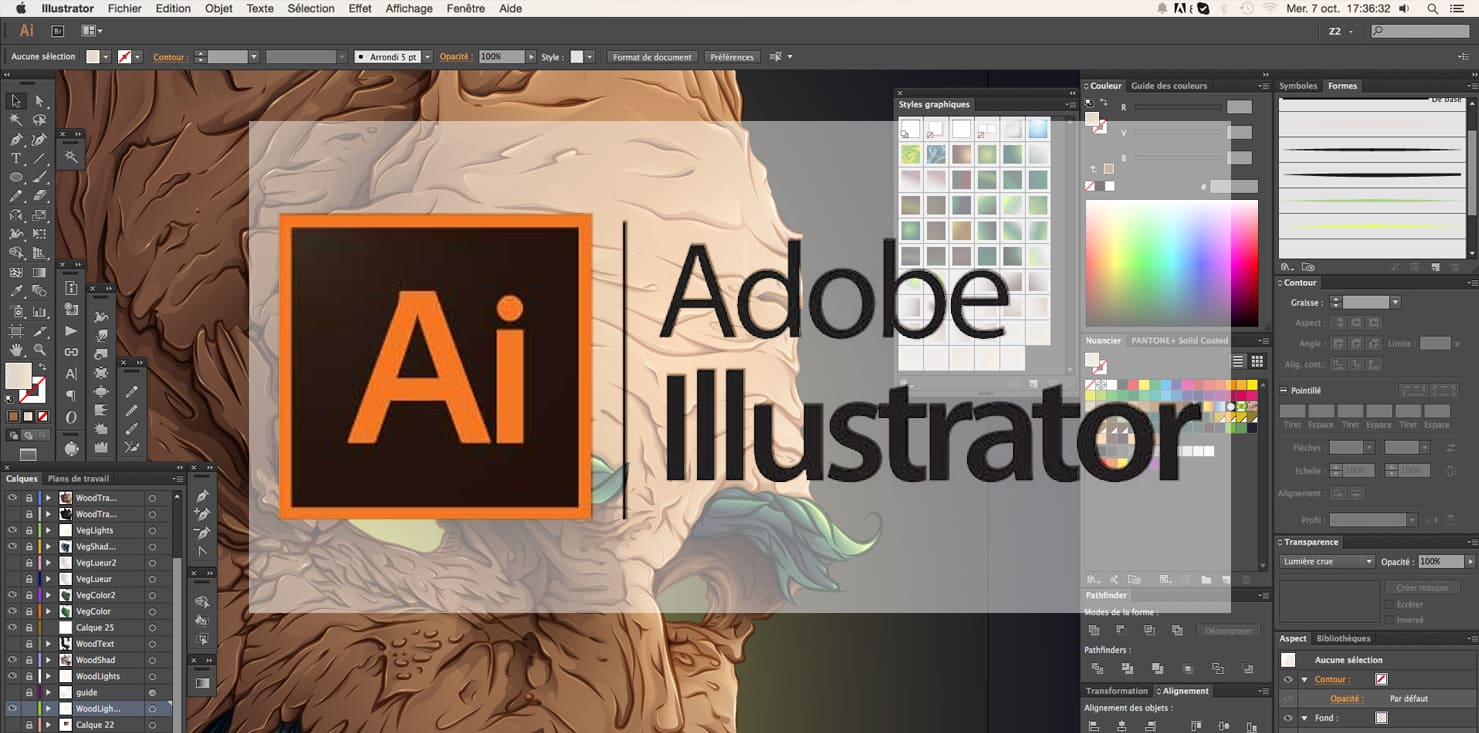Select the Gradient tool in the toolbox
Screen dimensions: 1479x733
coord(40,273)
